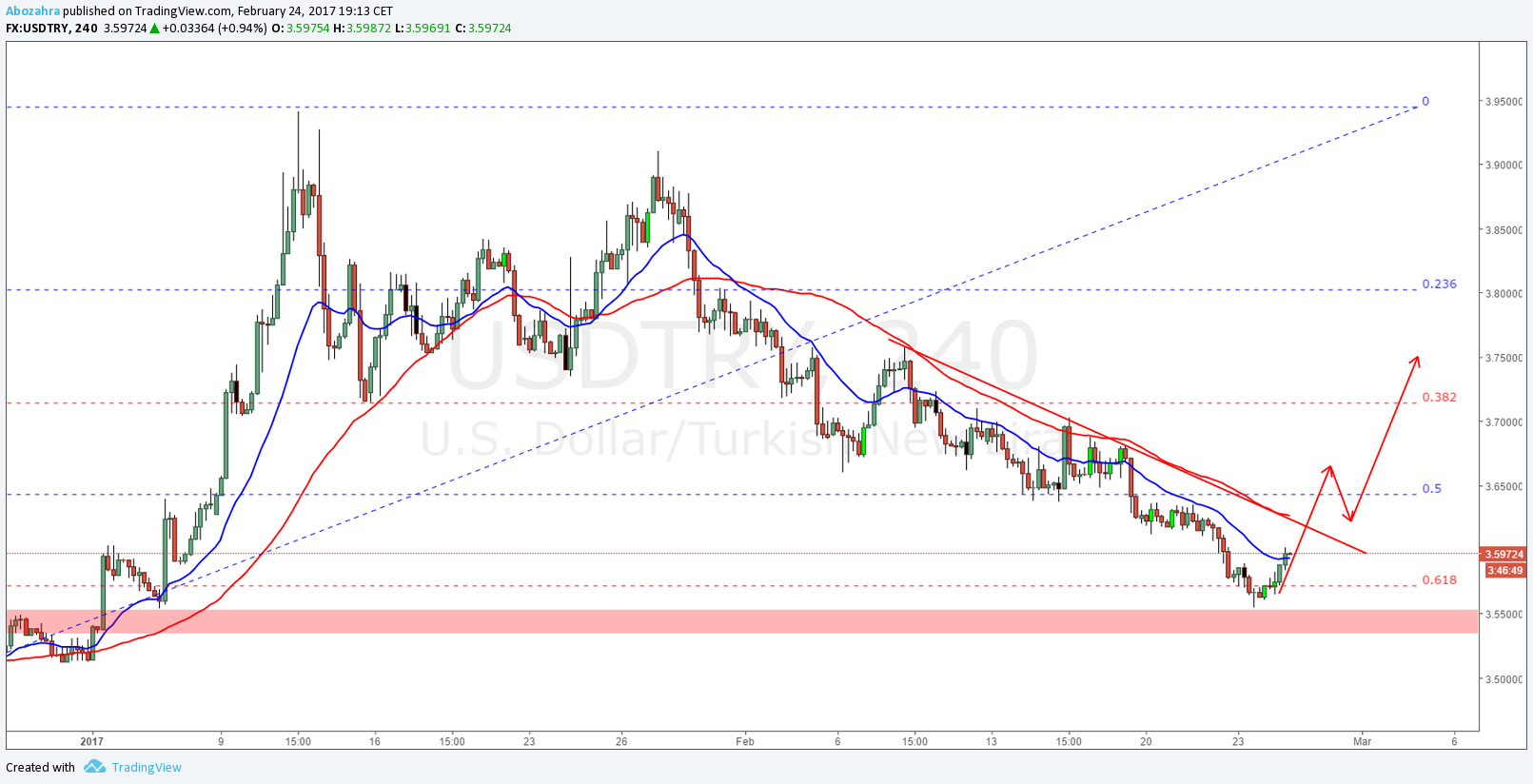Open the Abozahra author link

click(x=32, y=11)
